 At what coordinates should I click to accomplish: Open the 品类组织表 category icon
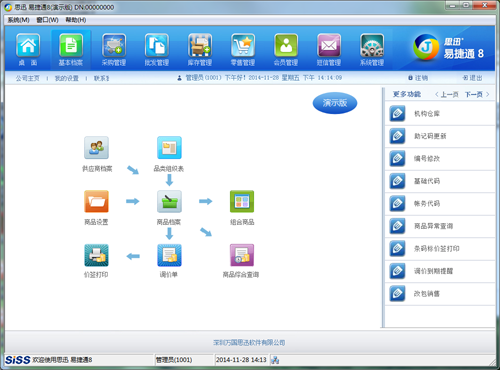[169, 147]
